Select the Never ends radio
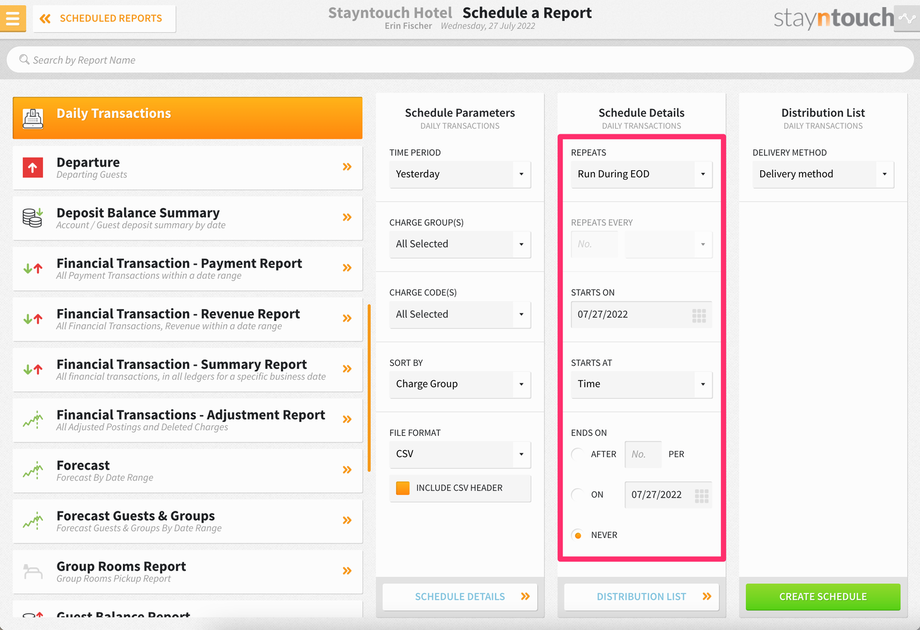 point(578,535)
